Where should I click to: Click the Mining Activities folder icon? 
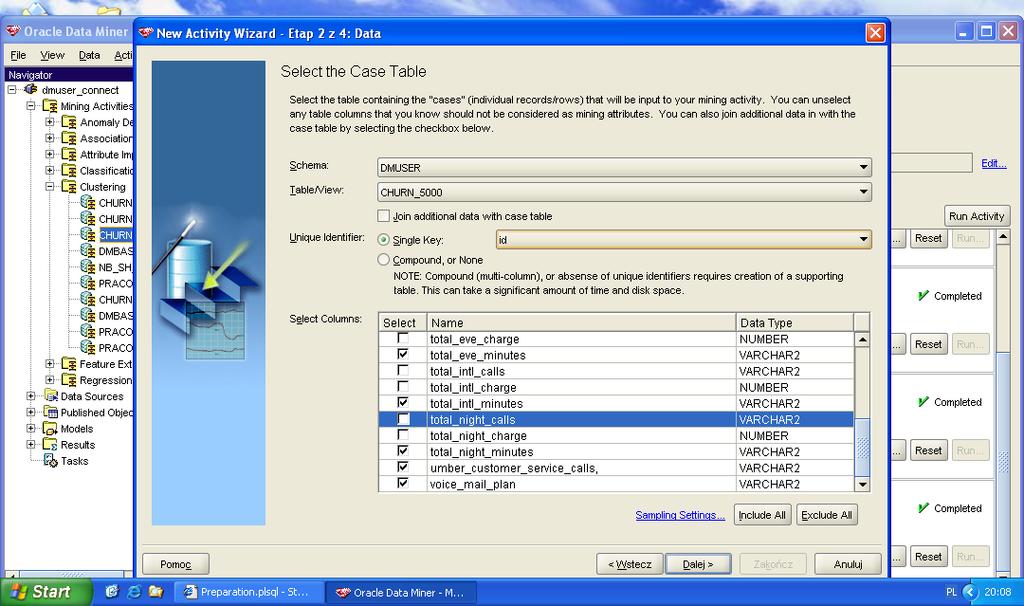[50, 106]
